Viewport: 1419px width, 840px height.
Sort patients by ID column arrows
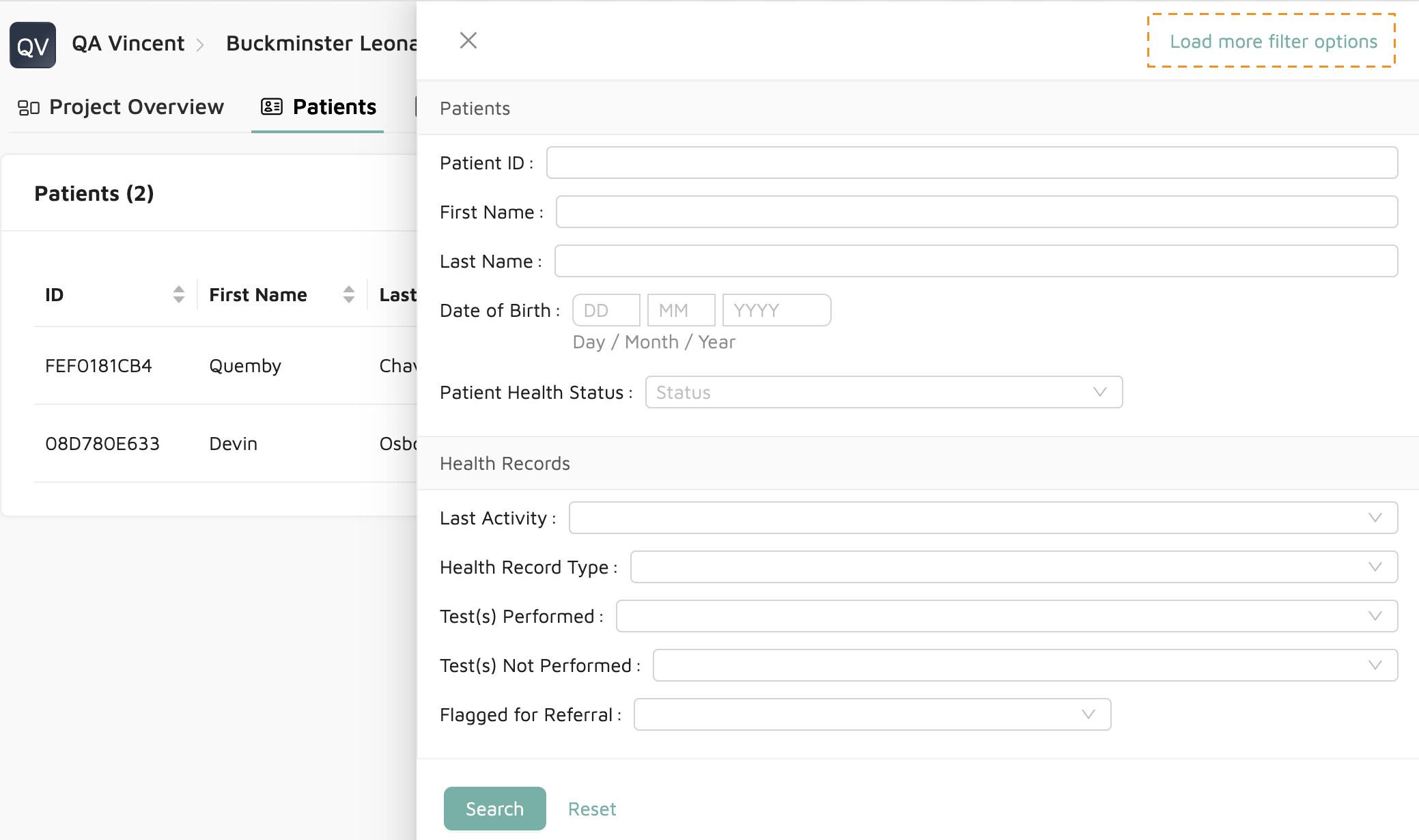pyautogui.click(x=179, y=294)
